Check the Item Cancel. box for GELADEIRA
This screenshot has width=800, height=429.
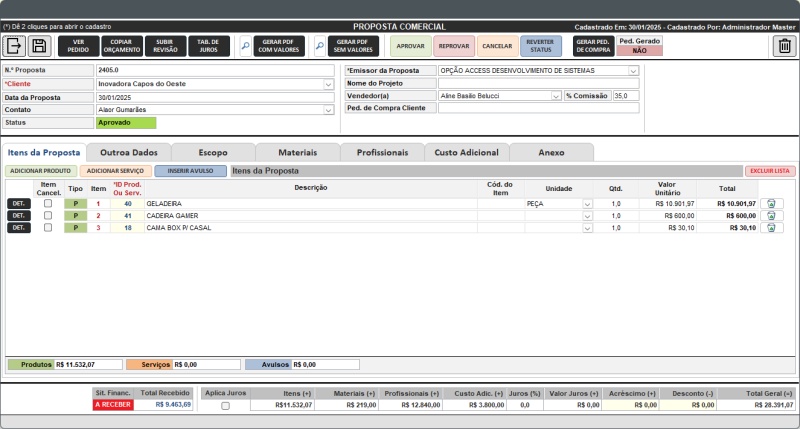(x=48, y=203)
